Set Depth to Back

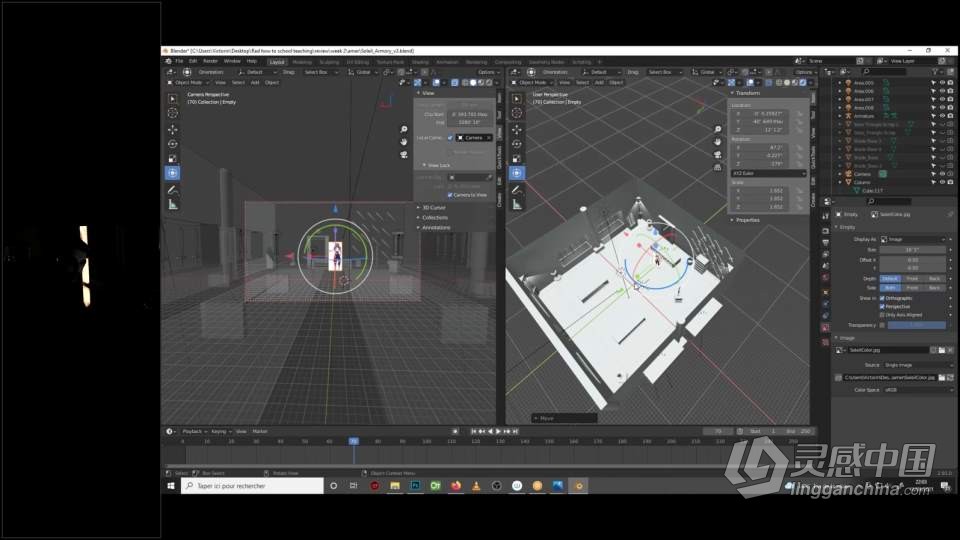coord(935,279)
